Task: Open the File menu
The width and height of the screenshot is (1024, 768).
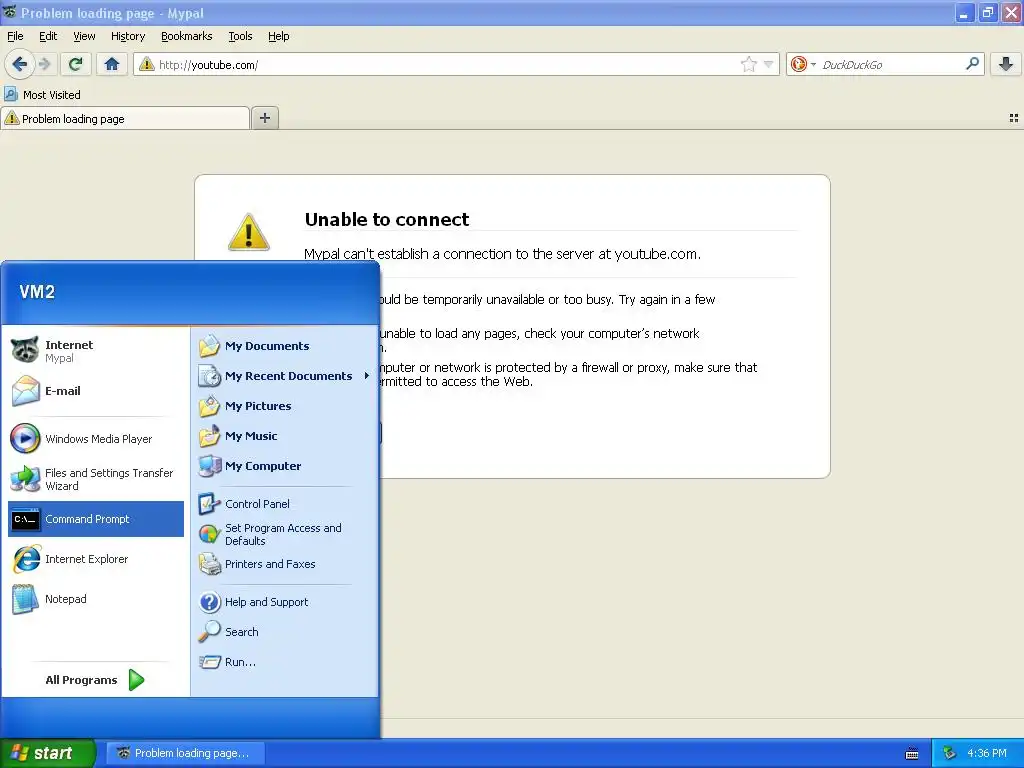Action: (x=15, y=36)
